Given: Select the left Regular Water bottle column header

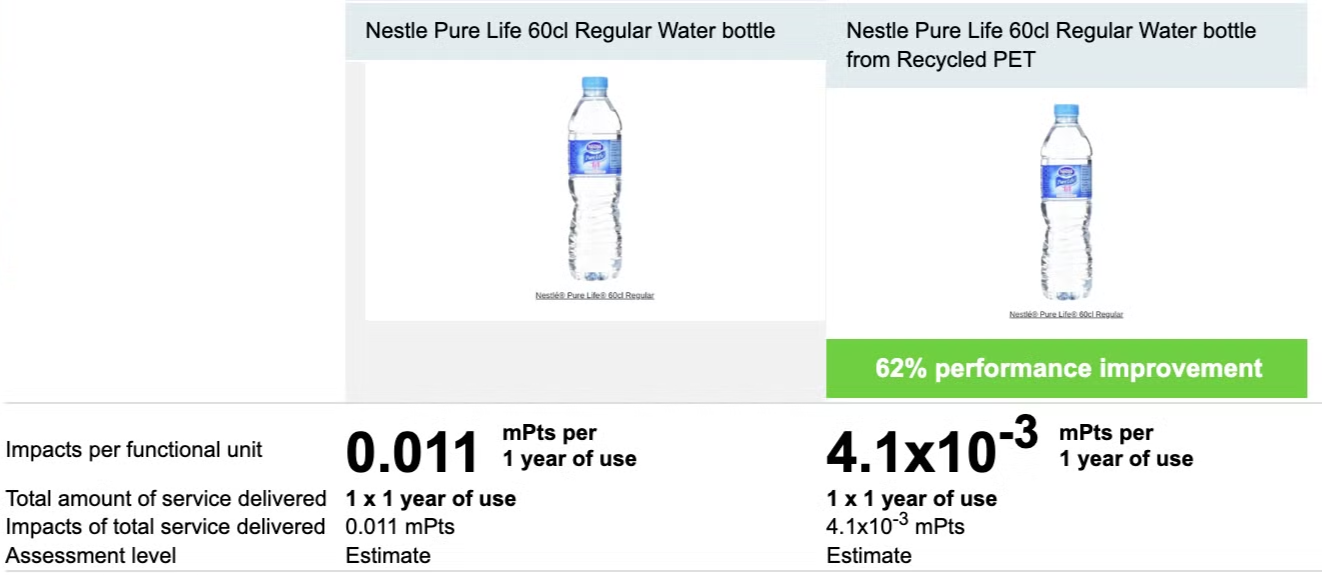Looking at the screenshot, I should tap(570, 31).
